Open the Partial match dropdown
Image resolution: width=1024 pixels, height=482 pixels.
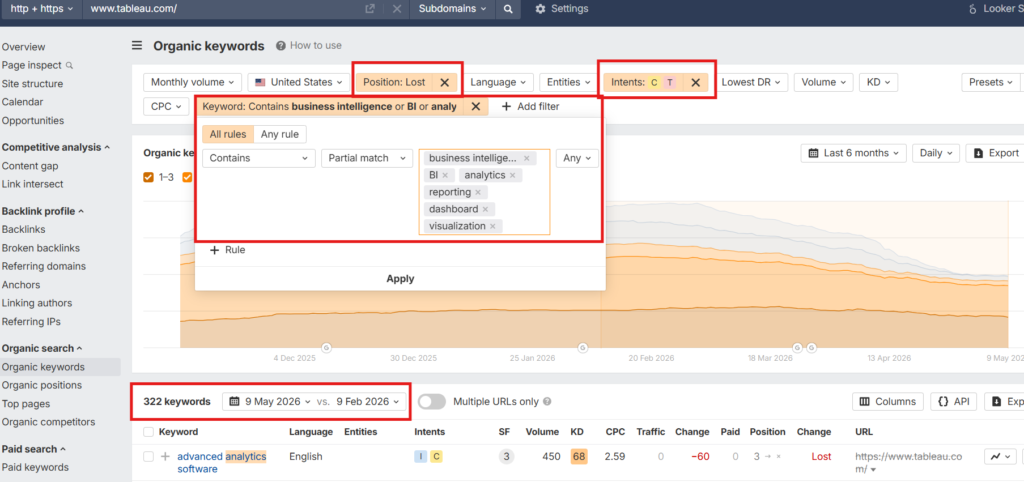[x=367, y=158]
